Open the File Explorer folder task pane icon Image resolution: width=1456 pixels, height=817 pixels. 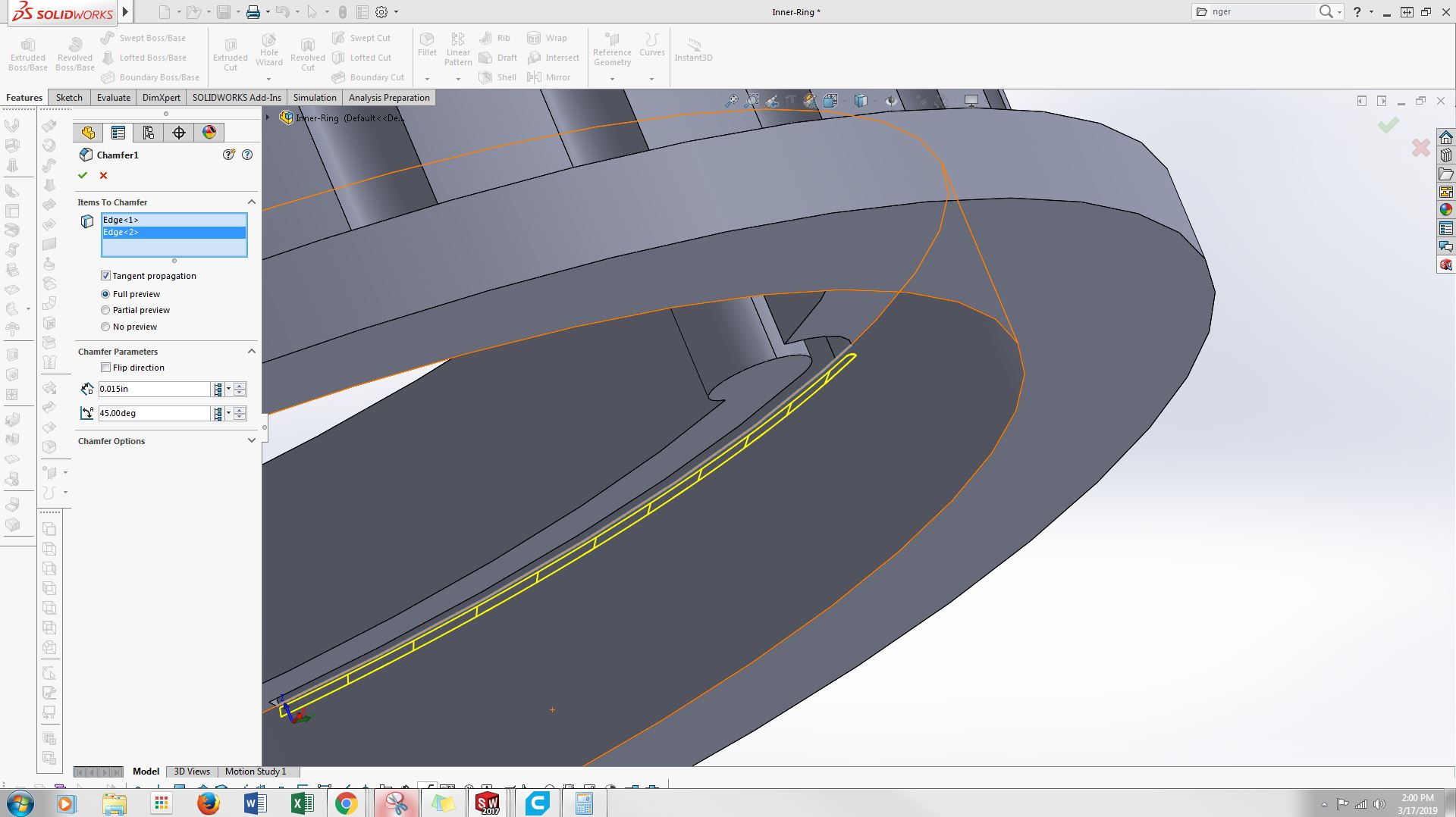1446,174
